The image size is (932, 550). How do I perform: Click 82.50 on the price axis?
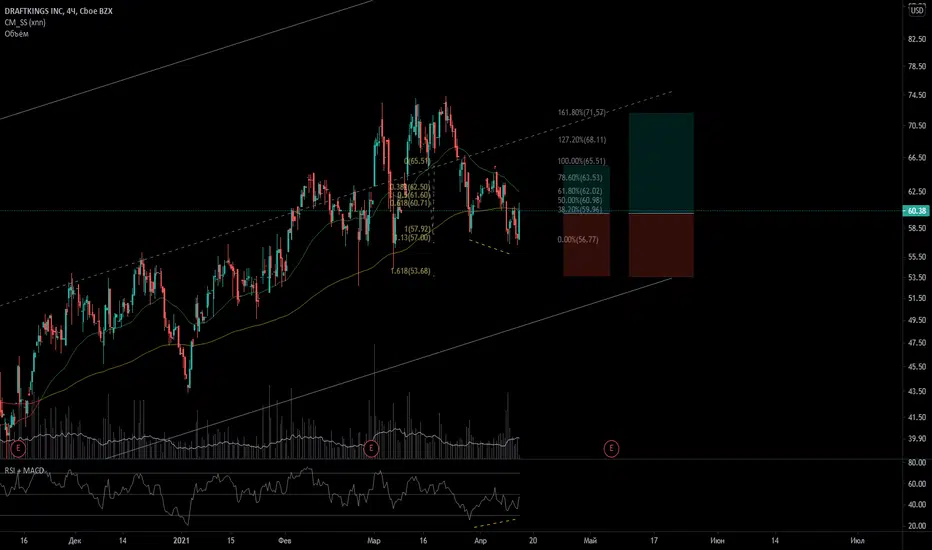(x=917, y=39)
